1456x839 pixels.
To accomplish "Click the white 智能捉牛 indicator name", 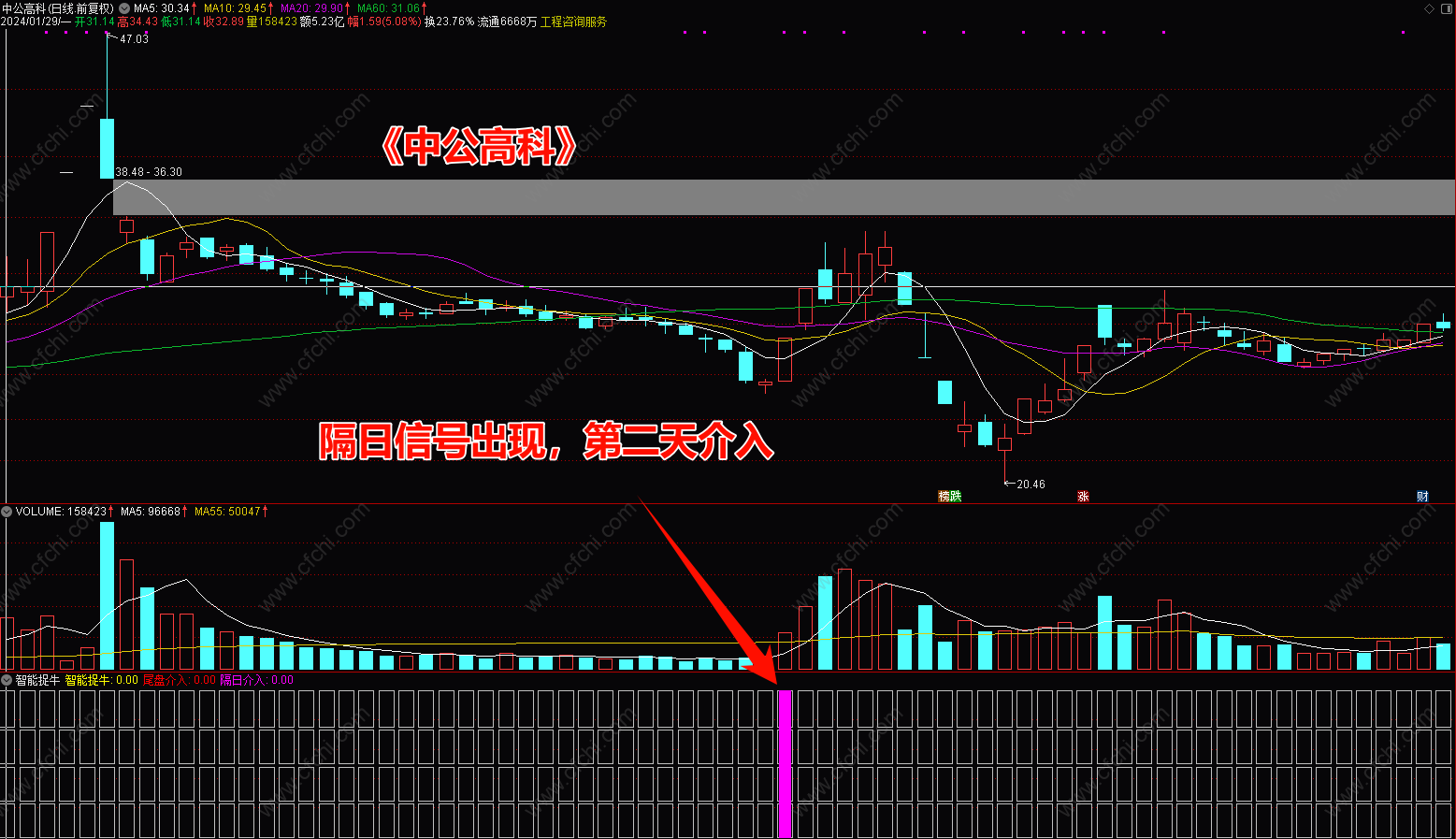I will (x=37, y=680).
